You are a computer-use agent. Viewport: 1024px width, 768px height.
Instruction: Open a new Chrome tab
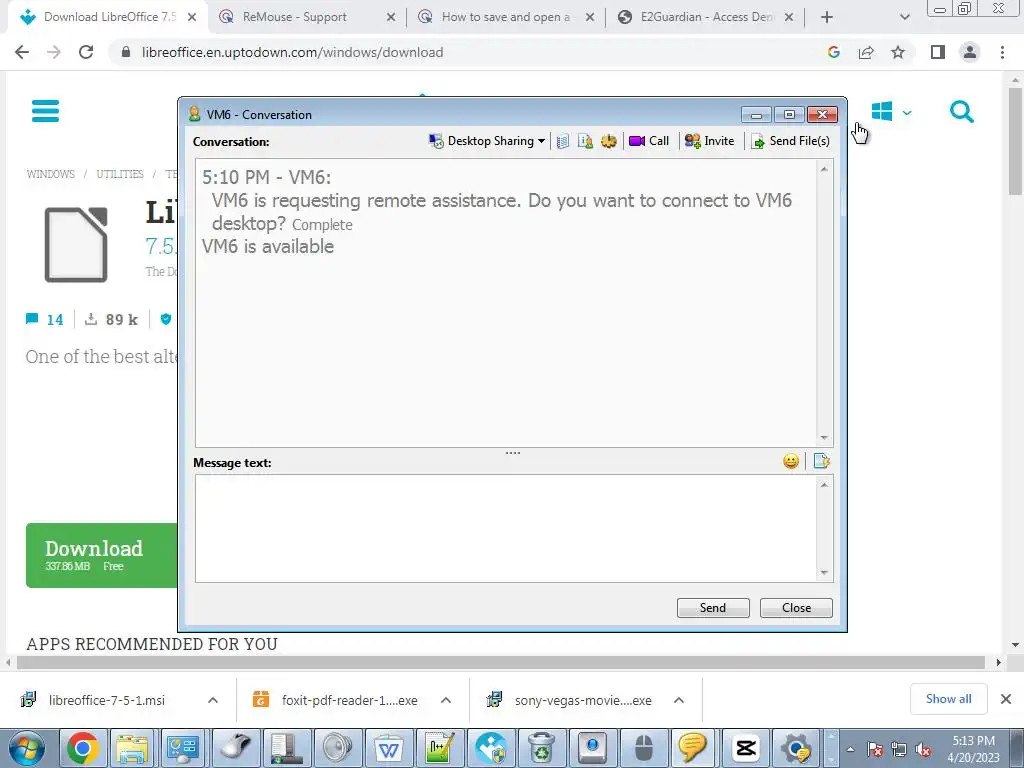tap(827, 18)
